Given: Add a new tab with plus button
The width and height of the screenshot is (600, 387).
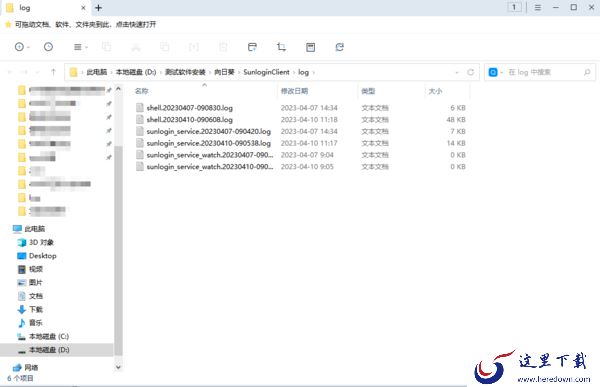Looking at the screenshot, I should pos(98,8).
